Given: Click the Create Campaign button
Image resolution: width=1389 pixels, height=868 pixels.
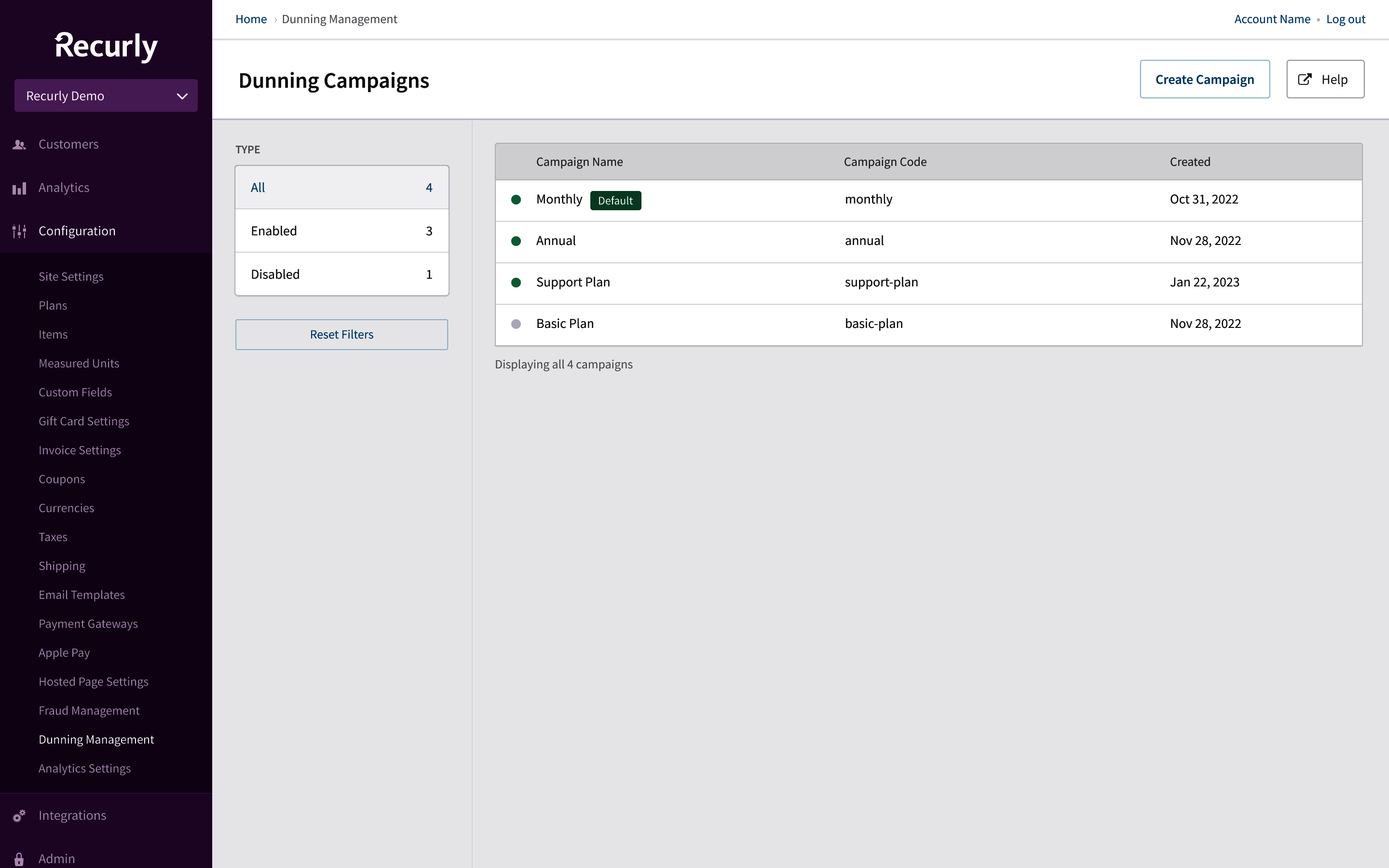Looking at the screenshot, I should click(x=1205, y=79).
